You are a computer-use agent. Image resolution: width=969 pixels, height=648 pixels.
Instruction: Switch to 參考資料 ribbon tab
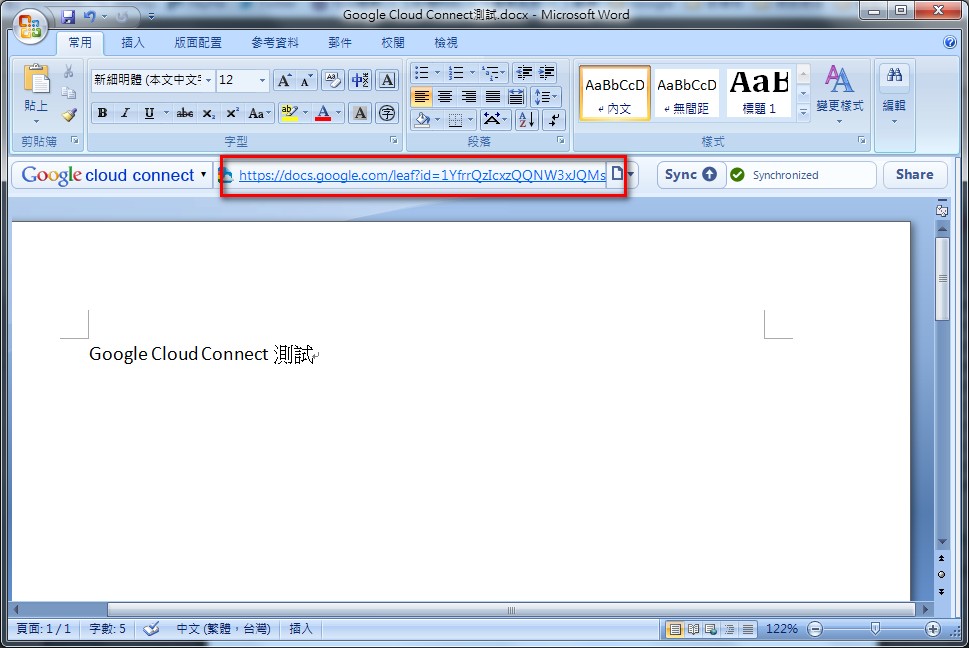pos(275,43)
